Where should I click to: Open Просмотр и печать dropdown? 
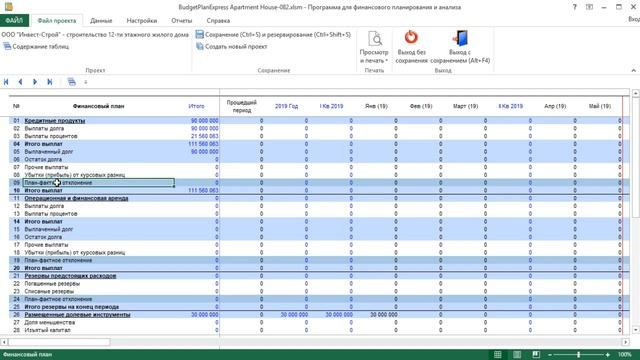coord(374,48)
